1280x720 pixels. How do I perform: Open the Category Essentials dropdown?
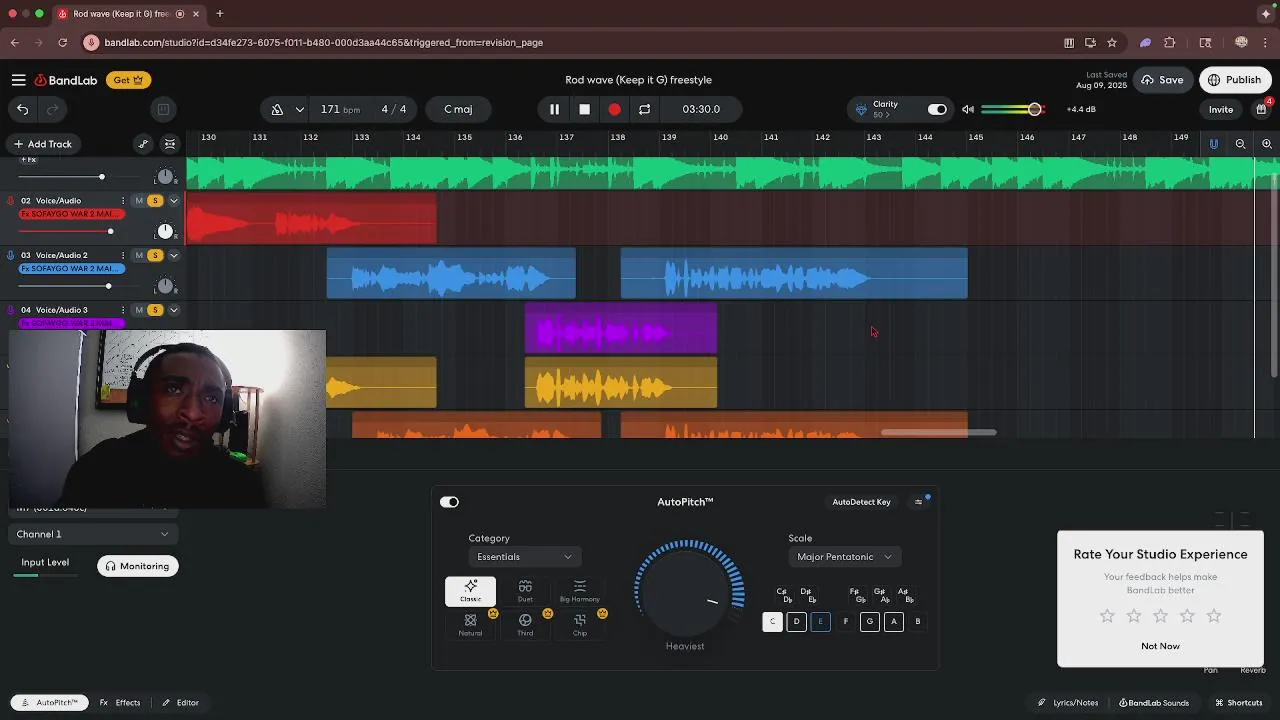click(x=524, y=557)
